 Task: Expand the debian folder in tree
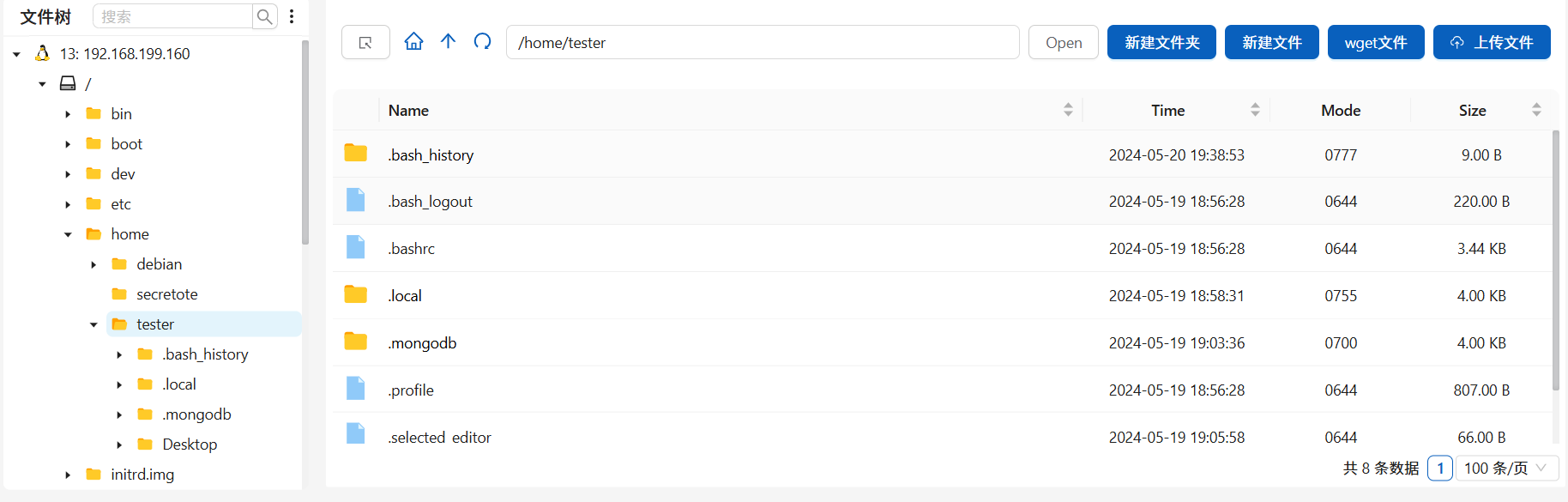(x=93, y=264)
